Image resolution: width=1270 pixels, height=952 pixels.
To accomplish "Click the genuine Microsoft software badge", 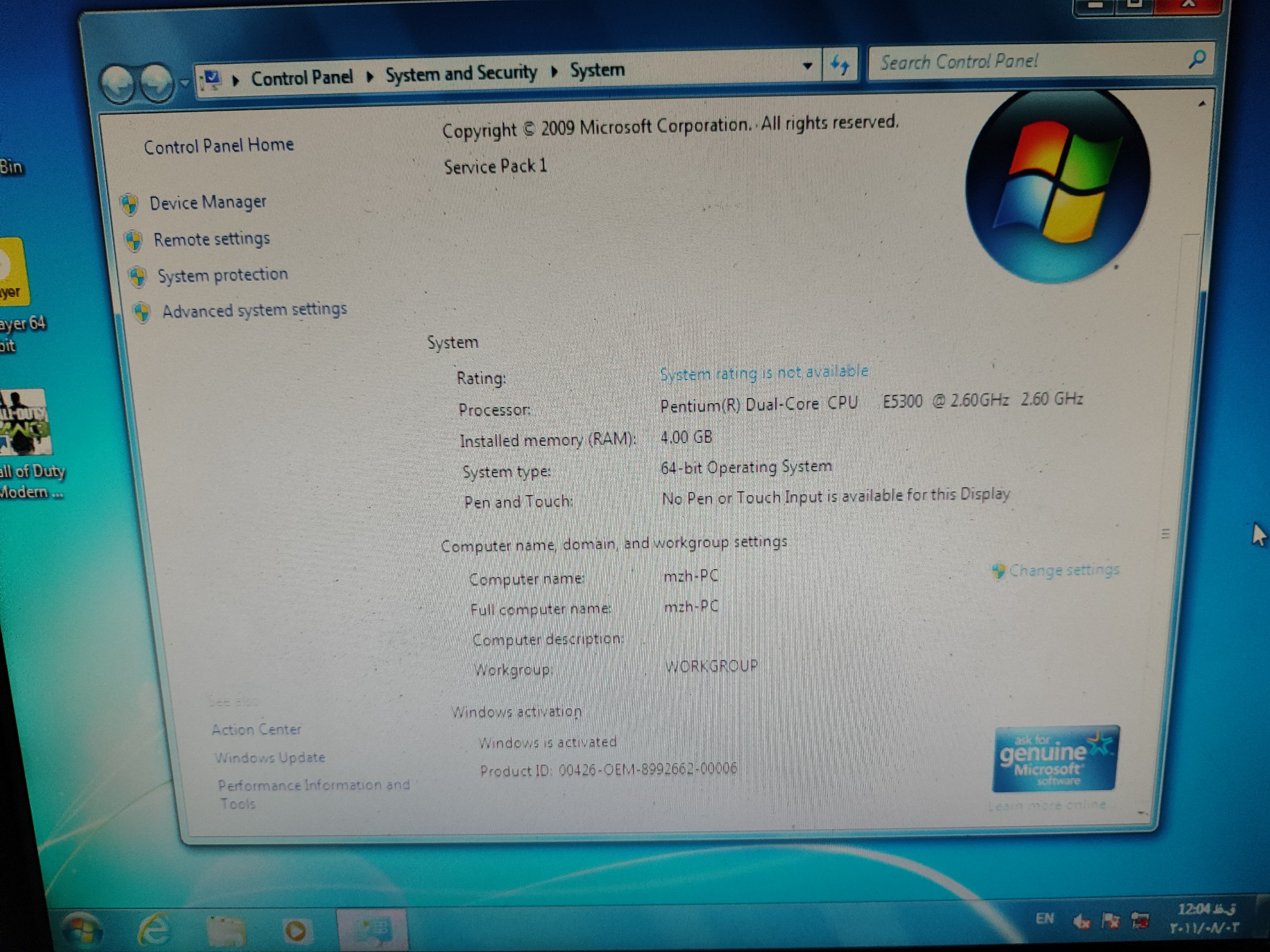I will [1055, 759].
